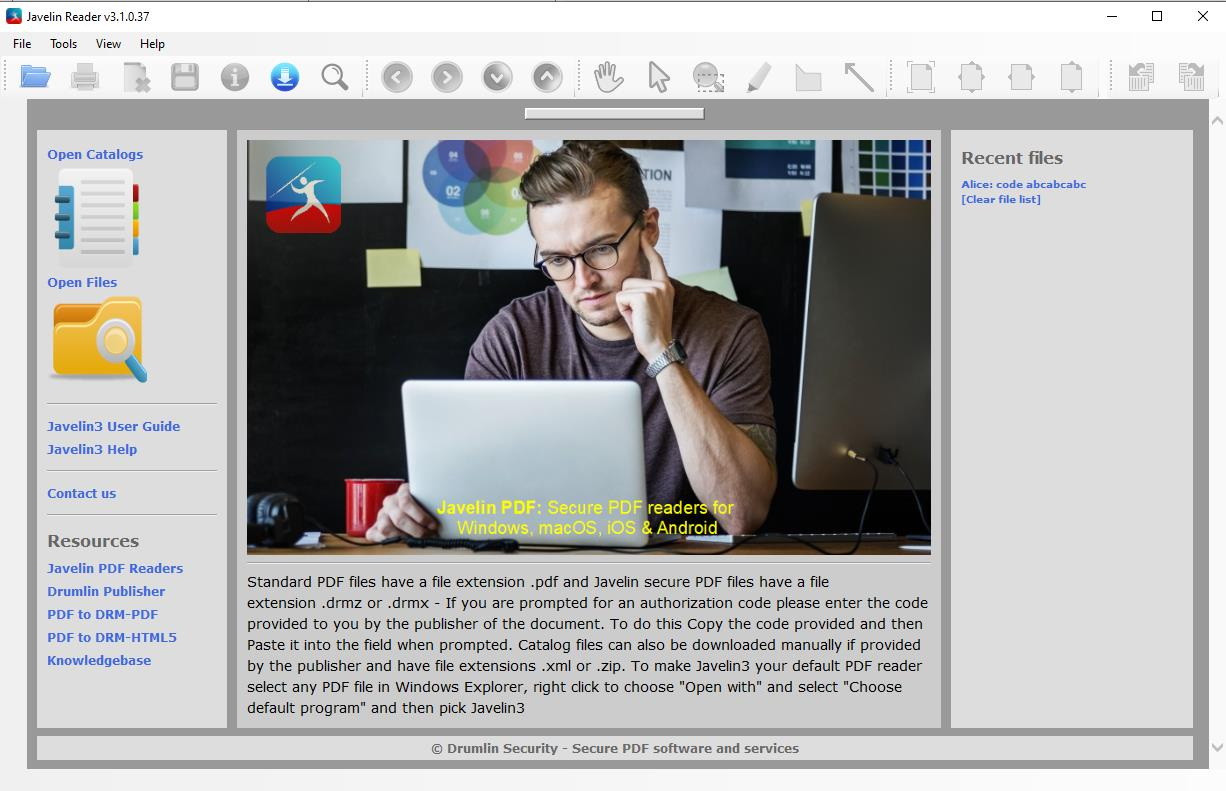Select the note annotation tool
Image resolution: width=1226 pixels, height=791 pixels.
point(808,78)
